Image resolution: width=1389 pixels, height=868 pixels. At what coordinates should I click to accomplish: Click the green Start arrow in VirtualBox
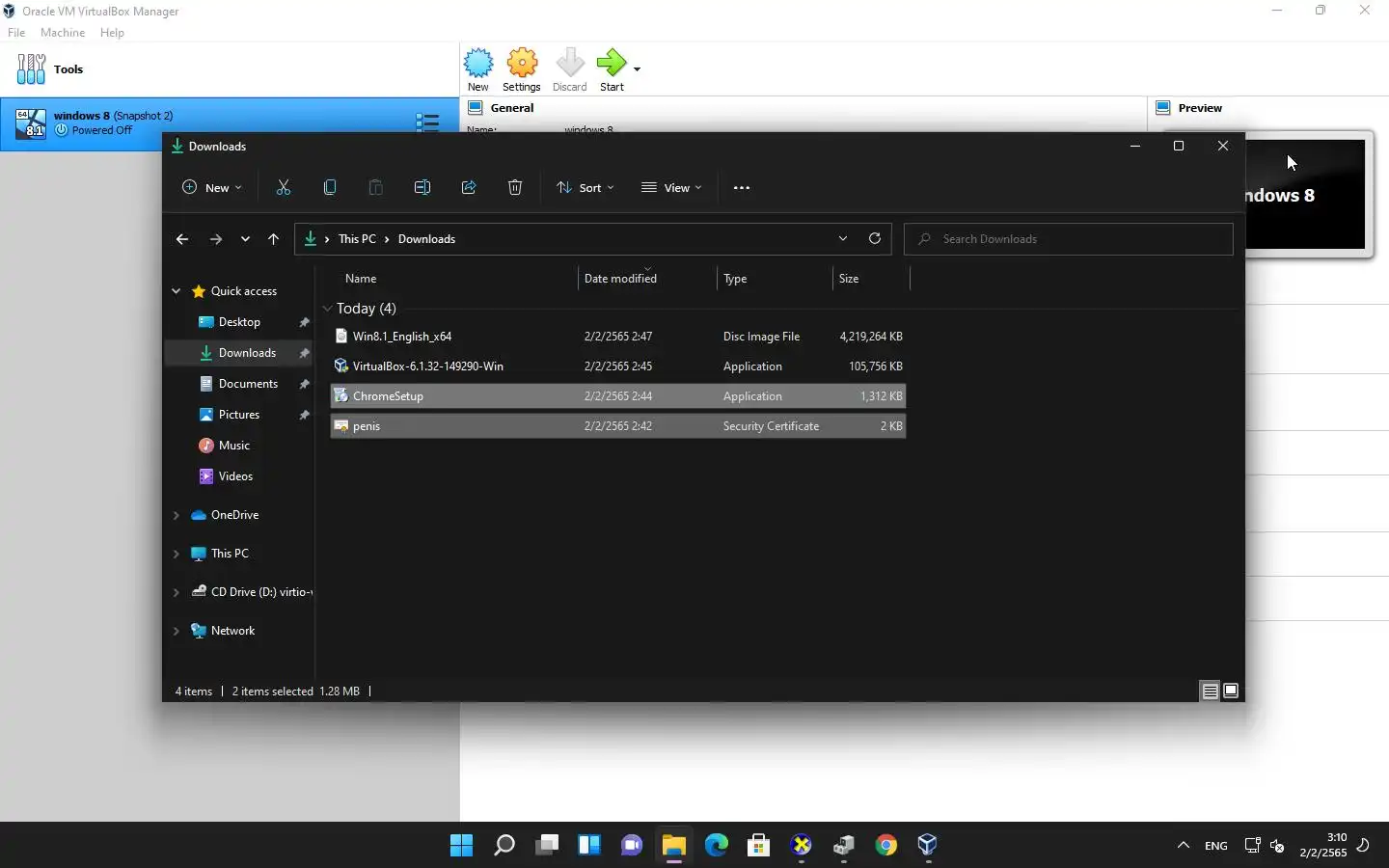612,70
